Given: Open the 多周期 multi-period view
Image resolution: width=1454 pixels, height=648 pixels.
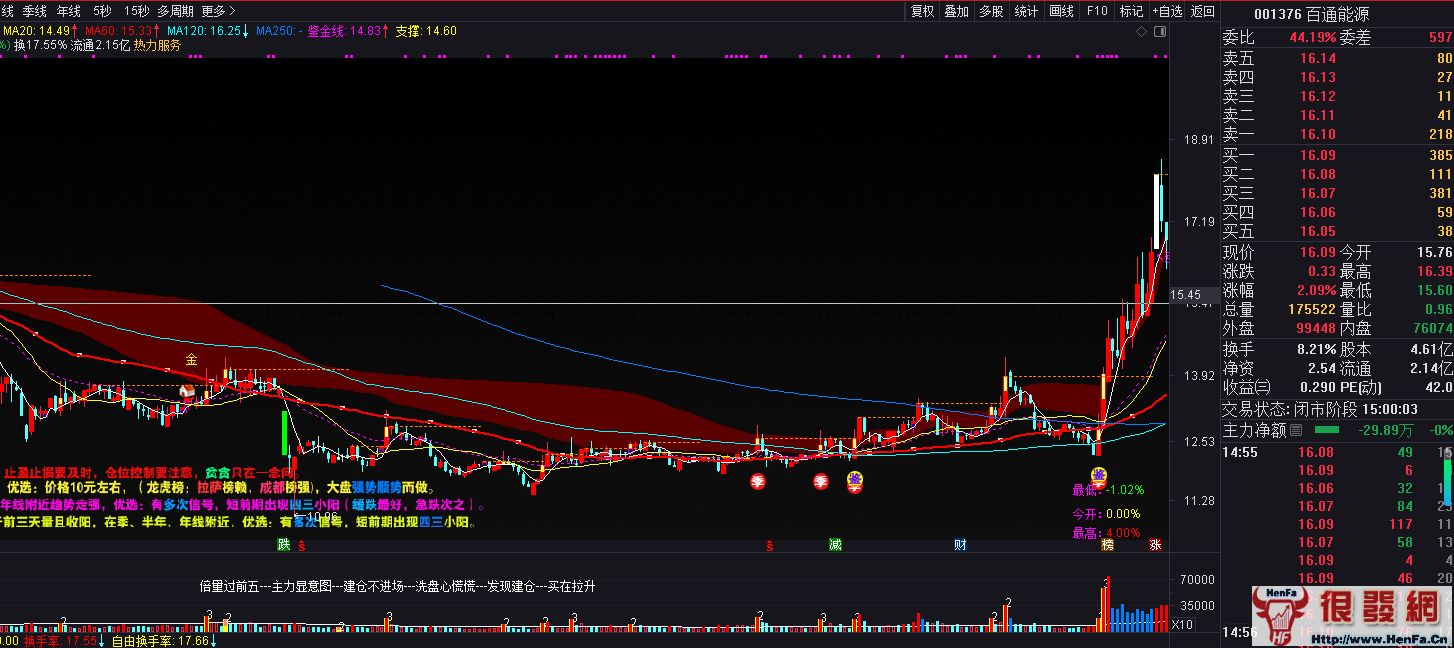Looking at the screenshot, I should pos(175,11).
